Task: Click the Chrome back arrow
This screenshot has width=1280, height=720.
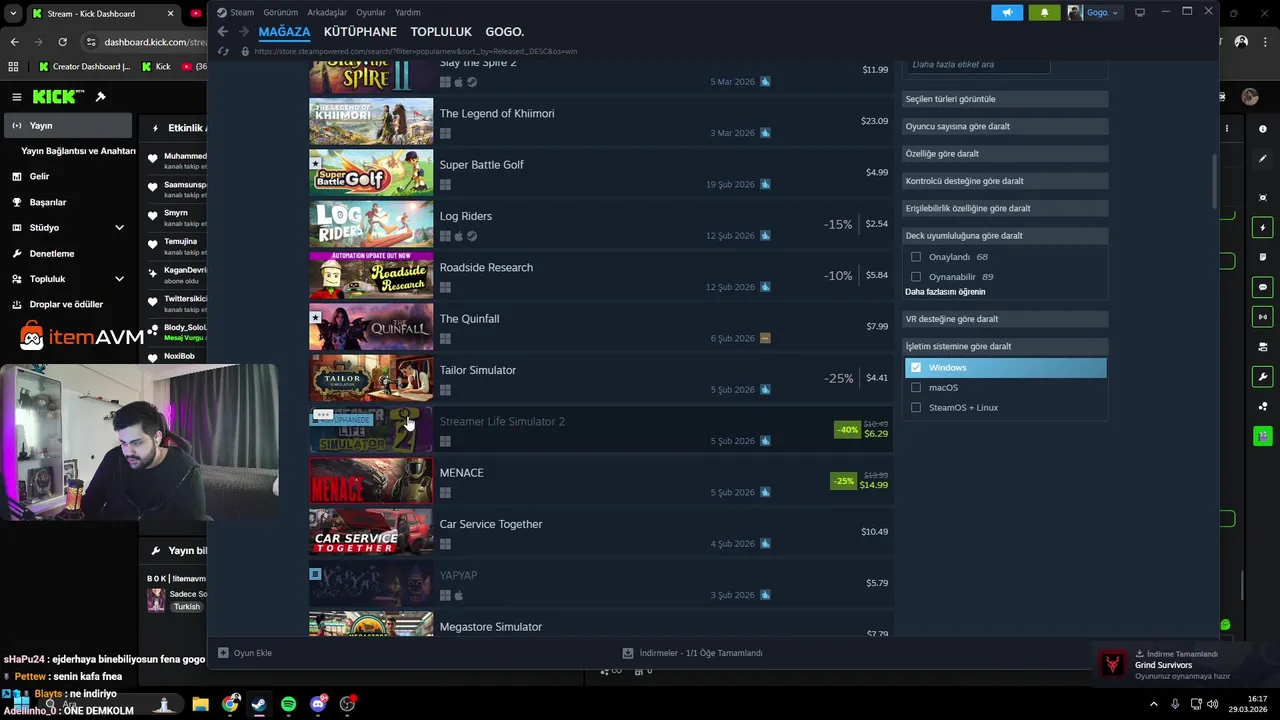Action: 14,42
